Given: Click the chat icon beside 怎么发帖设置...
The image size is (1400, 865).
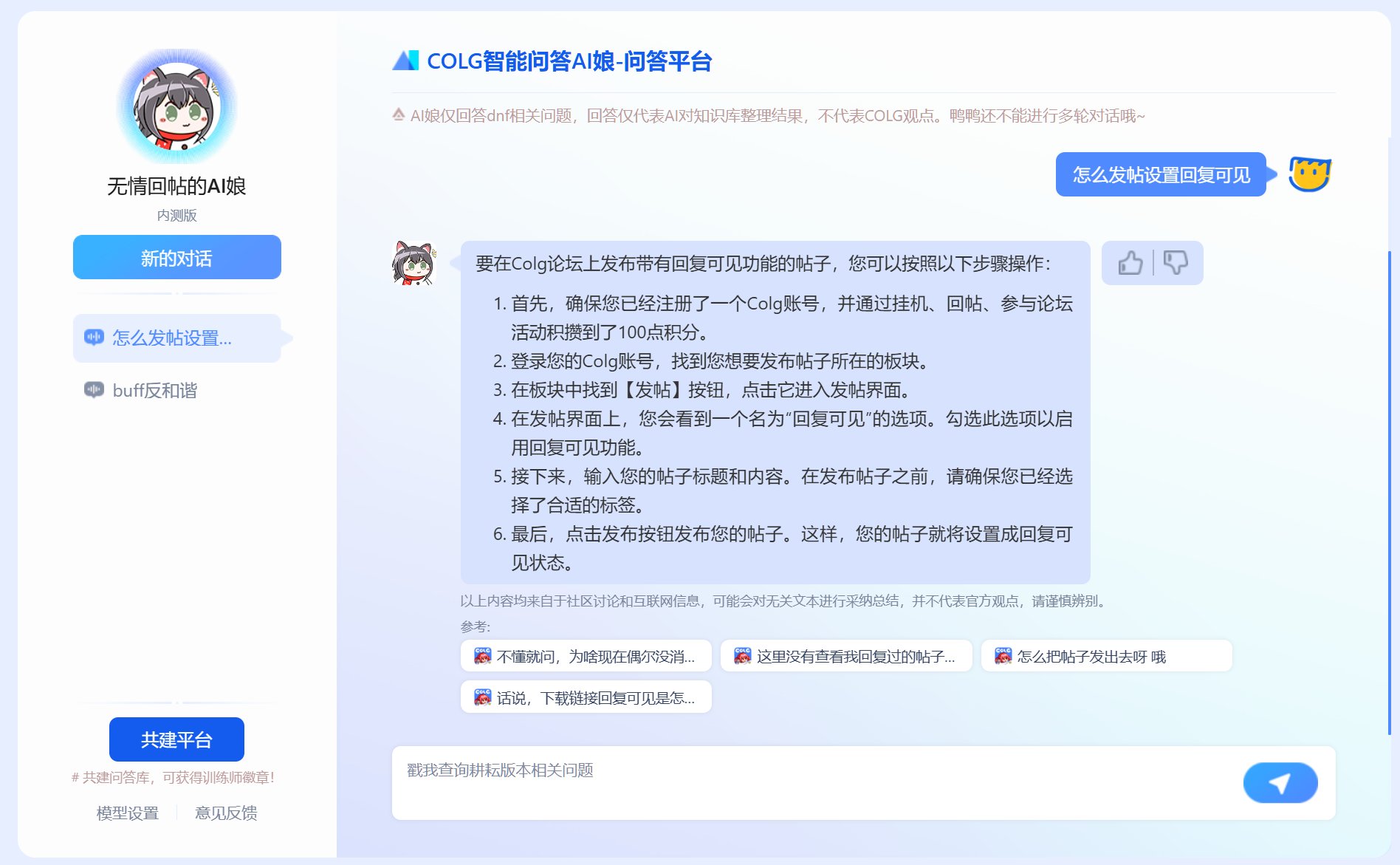Looking at the screenshot, I should (94, 338).
